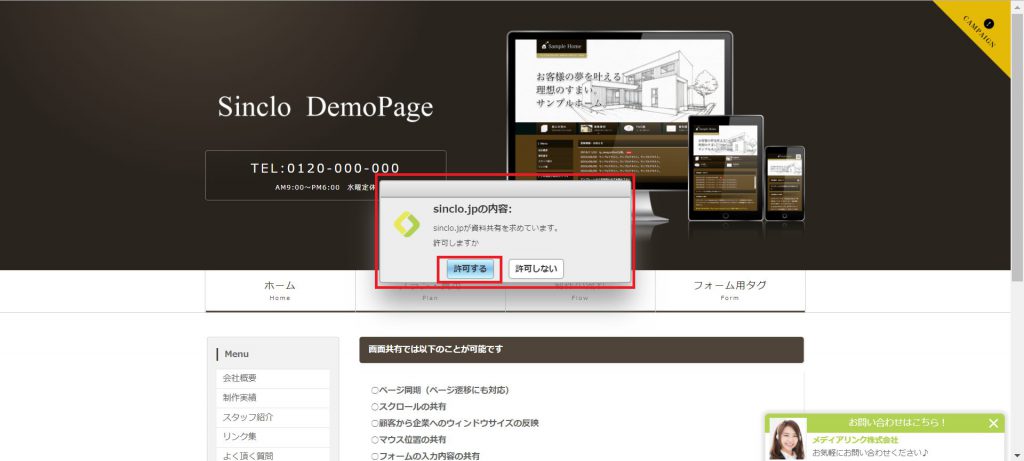Click the フォームの入力内容の共有 list item

coord(425,456)
